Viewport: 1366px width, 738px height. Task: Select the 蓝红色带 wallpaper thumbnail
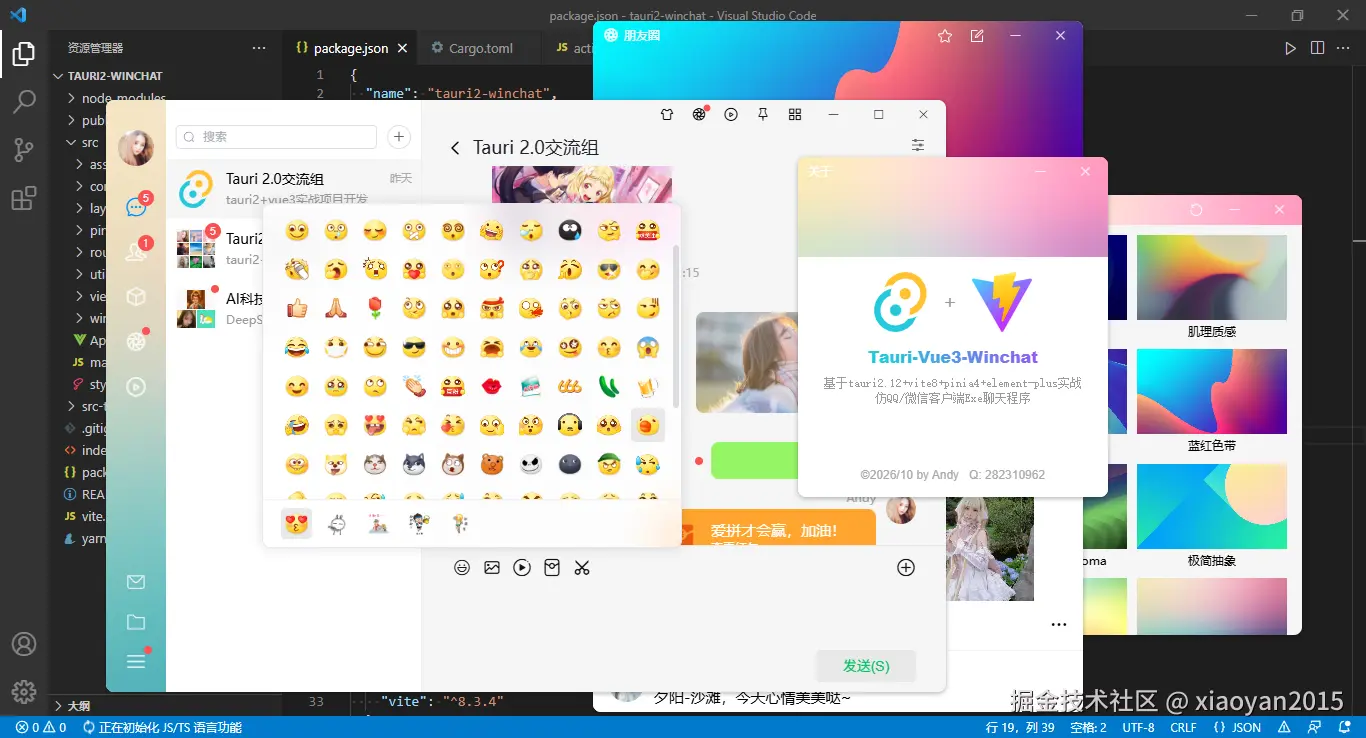pyautogui.click(x=1212, y=391)
